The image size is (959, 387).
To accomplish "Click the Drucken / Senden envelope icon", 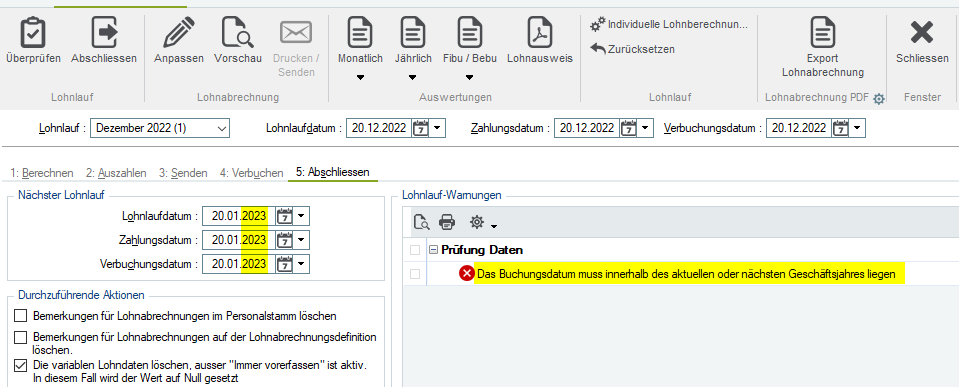I will pos(296,33).
